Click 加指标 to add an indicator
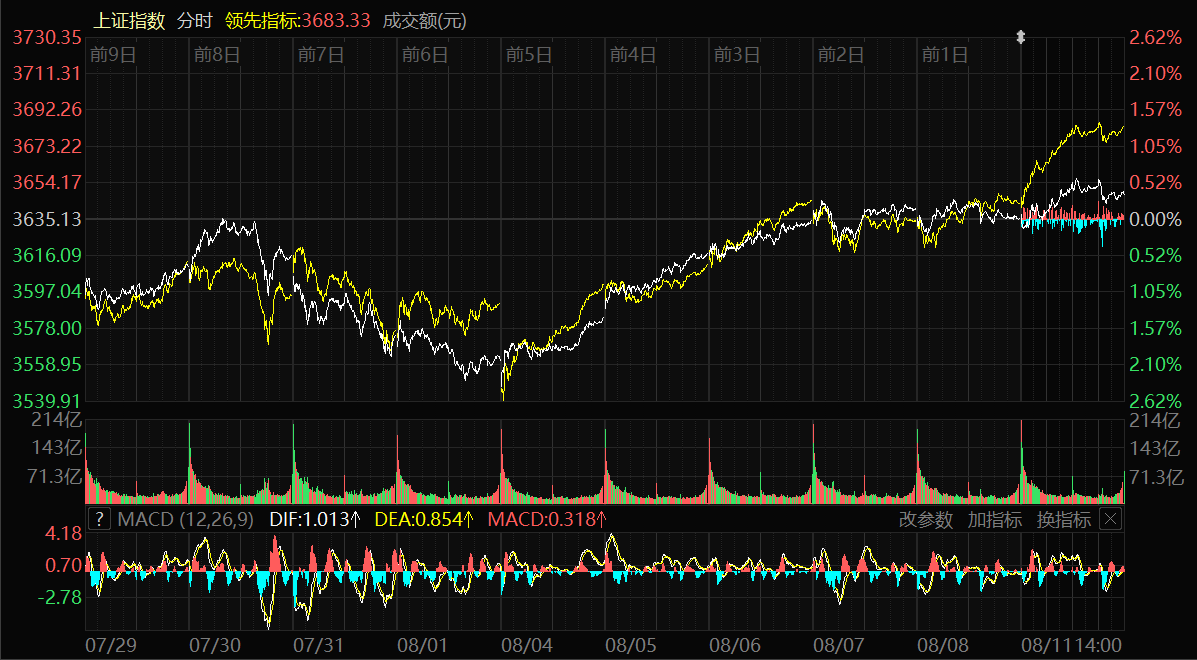 pos(994,519)
